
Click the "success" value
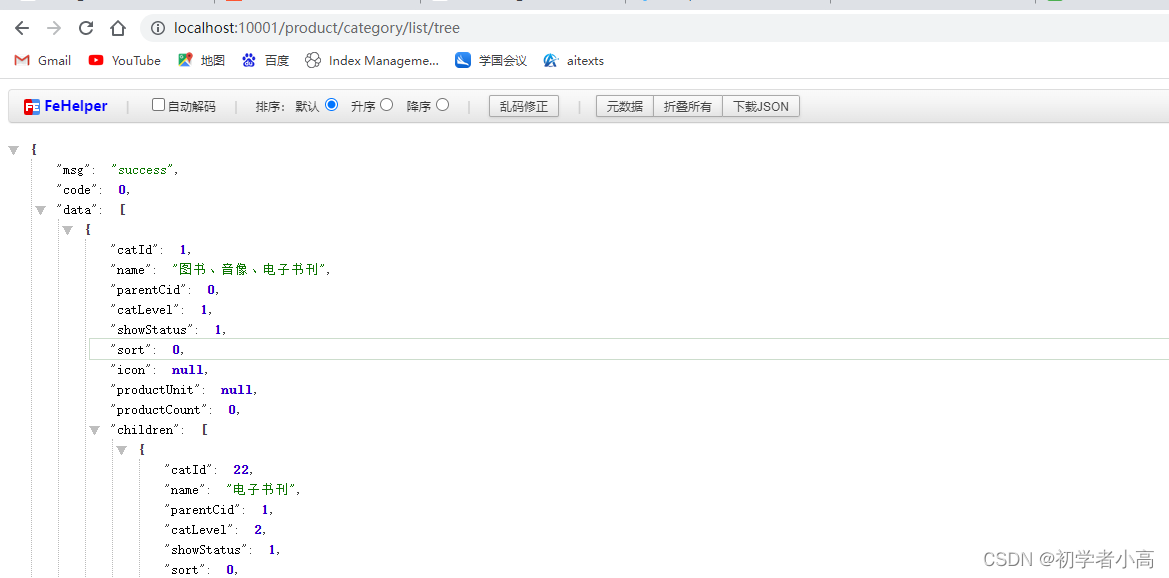pos(143,170)
